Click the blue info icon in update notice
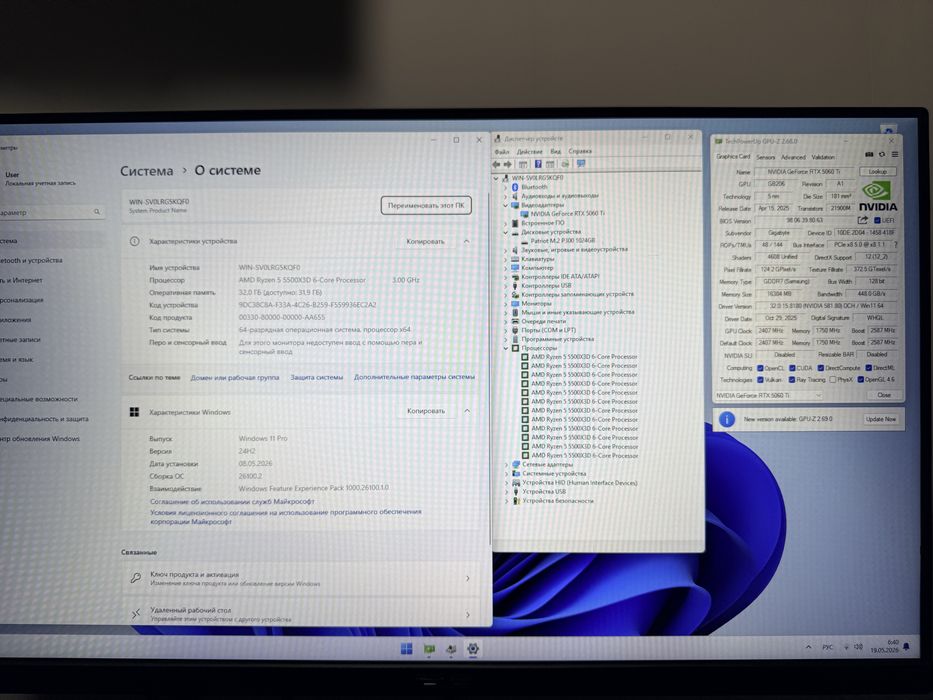The image size is (933, 700). [x=727, y=419]
